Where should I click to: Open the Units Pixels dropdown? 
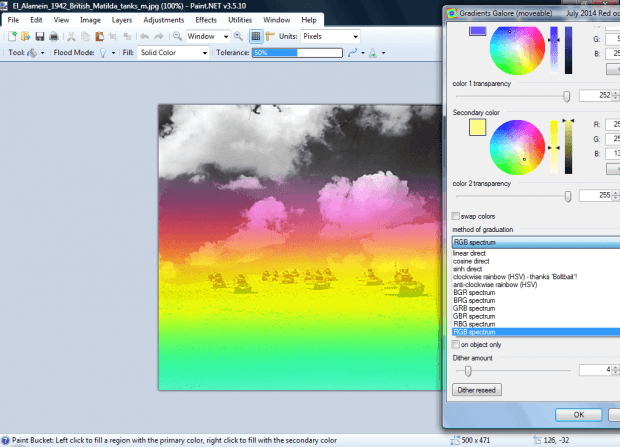330,36
